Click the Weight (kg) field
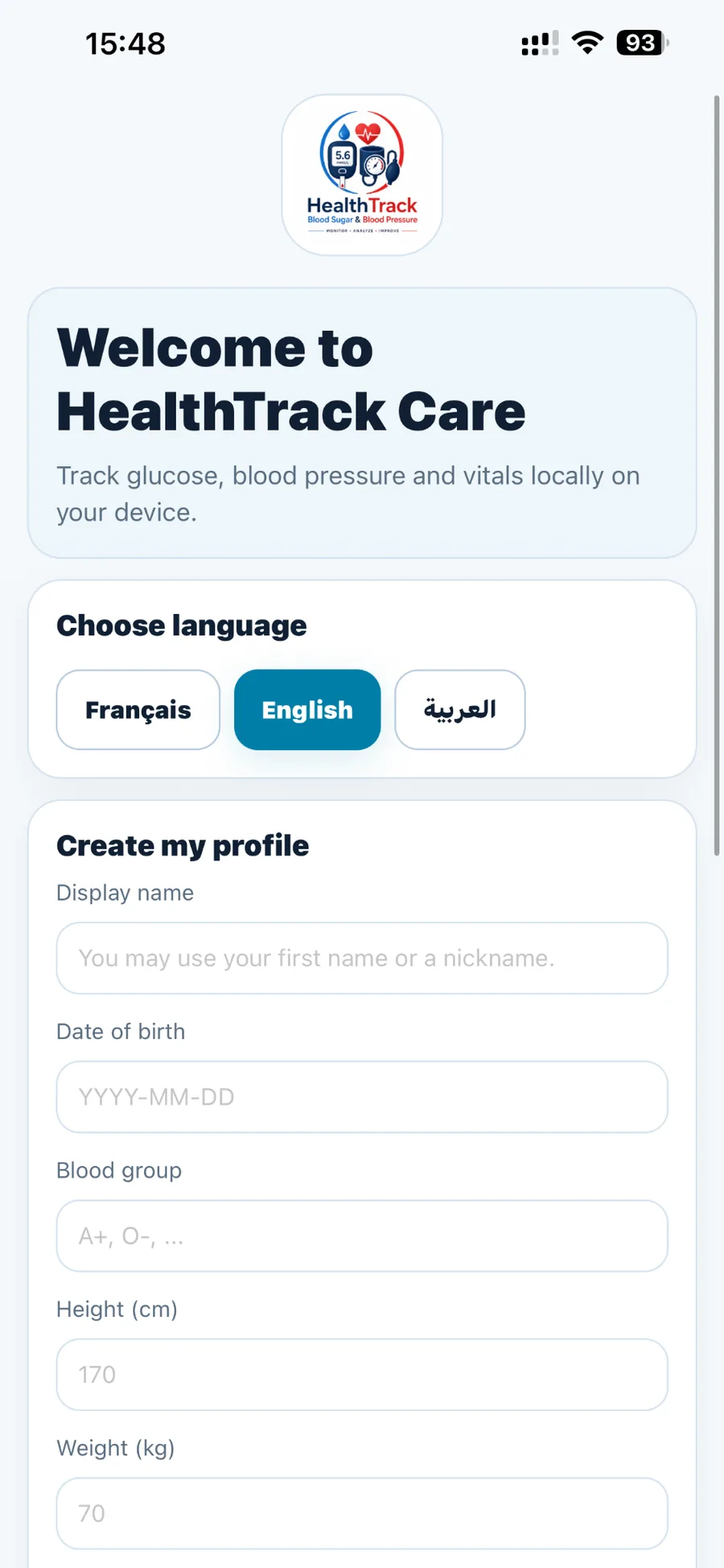 (362, 1513)
